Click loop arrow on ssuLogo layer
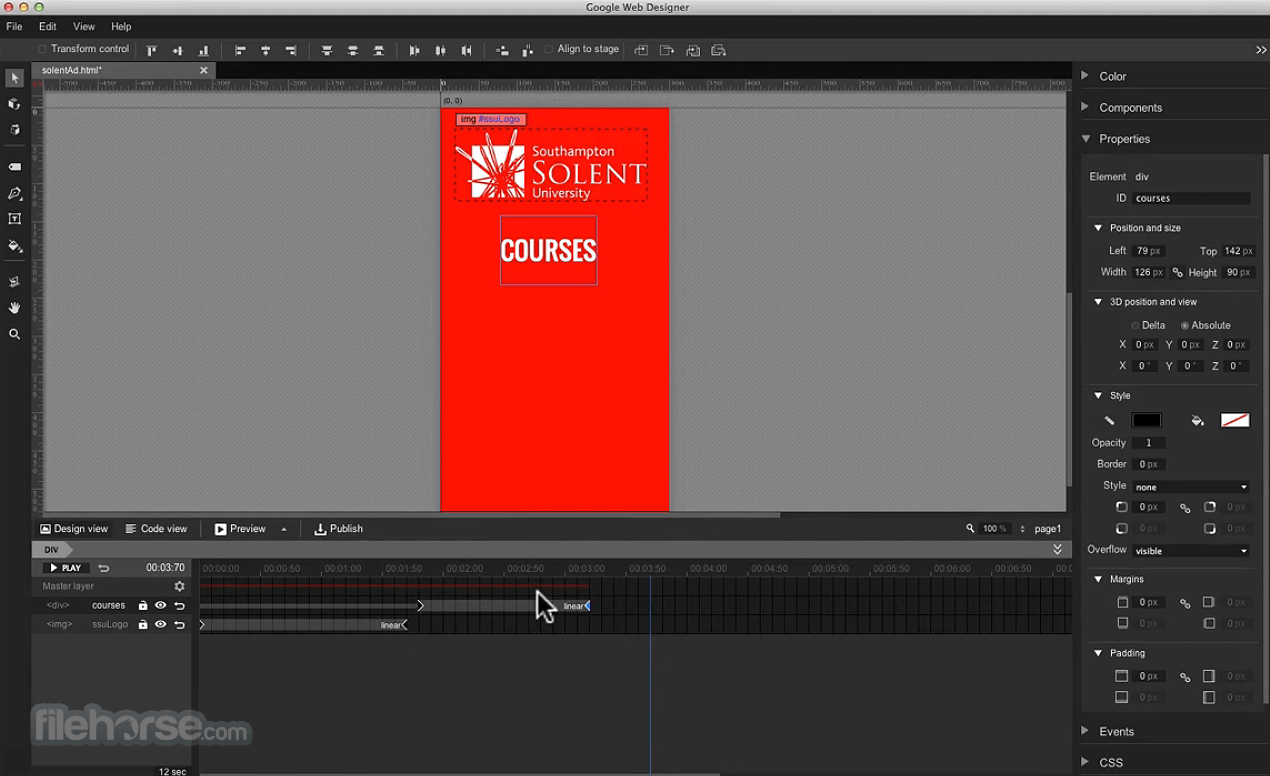The height and width of the screenshot is (776, 1270). coord(180,625)
